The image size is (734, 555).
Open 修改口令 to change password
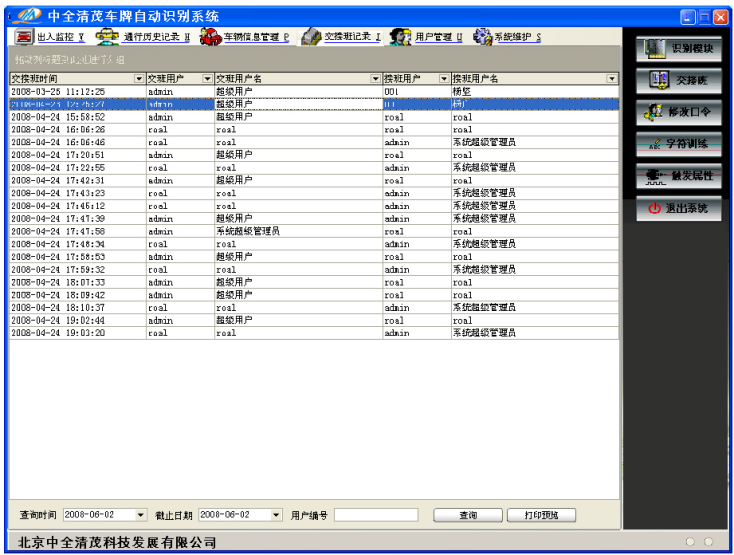click(x=679, y=112)
